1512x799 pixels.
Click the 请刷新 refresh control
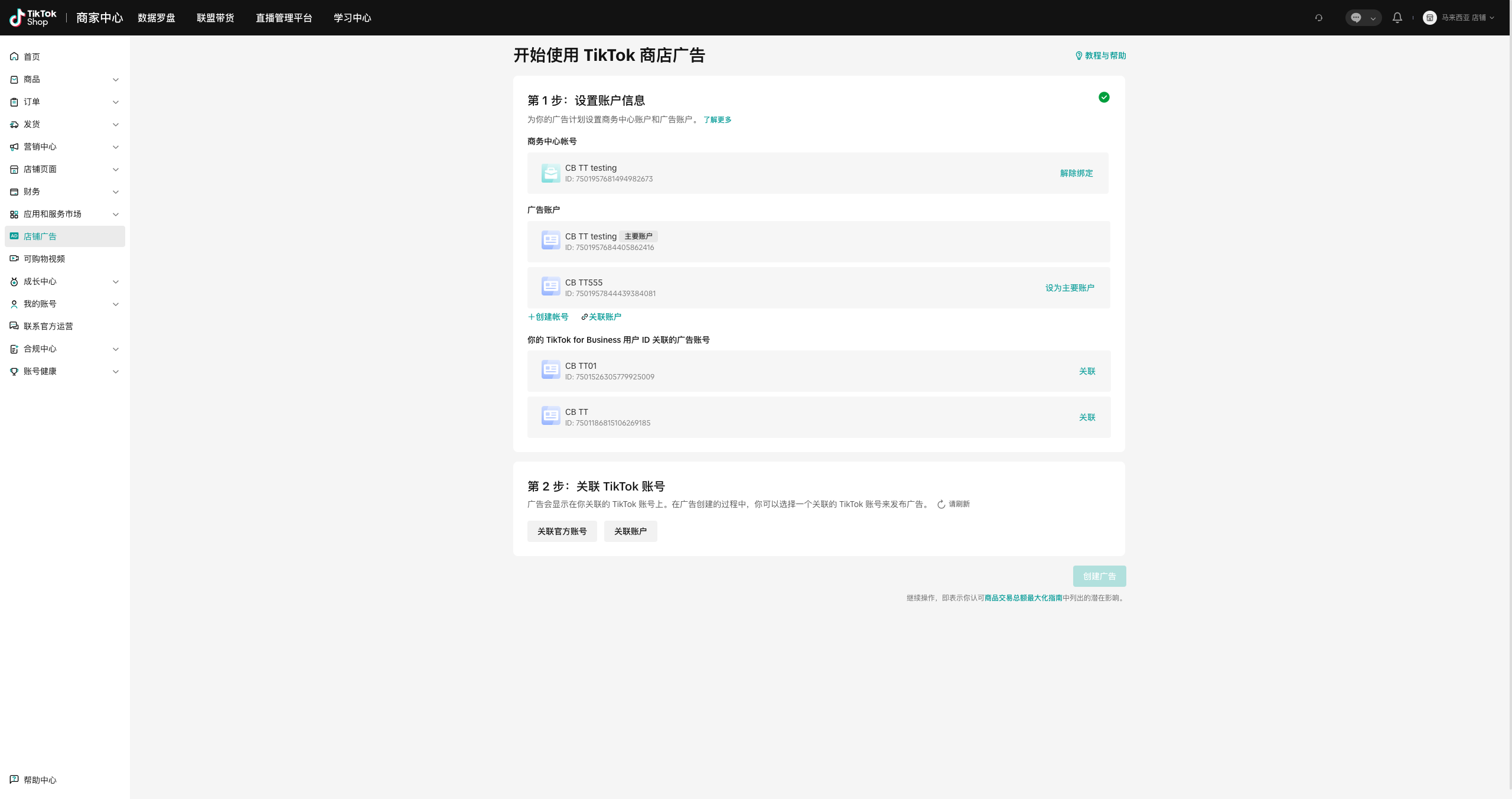[x=953, y=504]
